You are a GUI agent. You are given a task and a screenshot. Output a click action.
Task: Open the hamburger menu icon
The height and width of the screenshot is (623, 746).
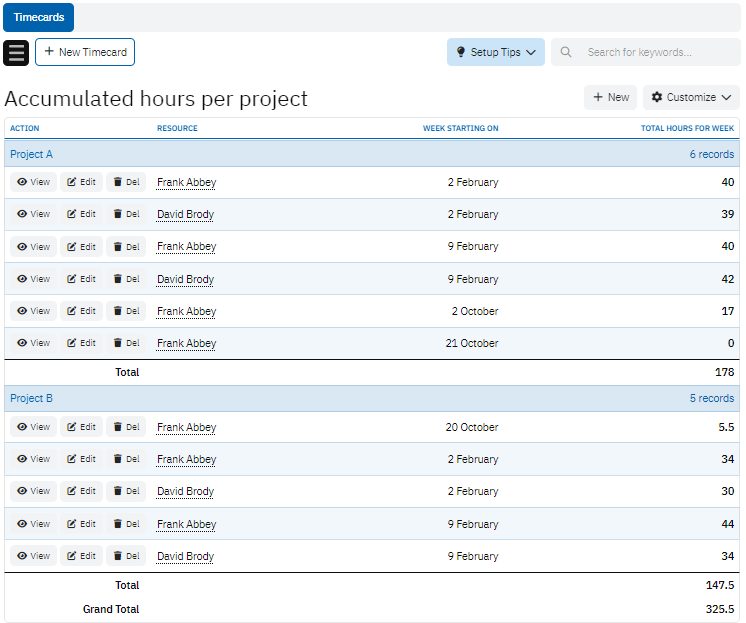16,53
